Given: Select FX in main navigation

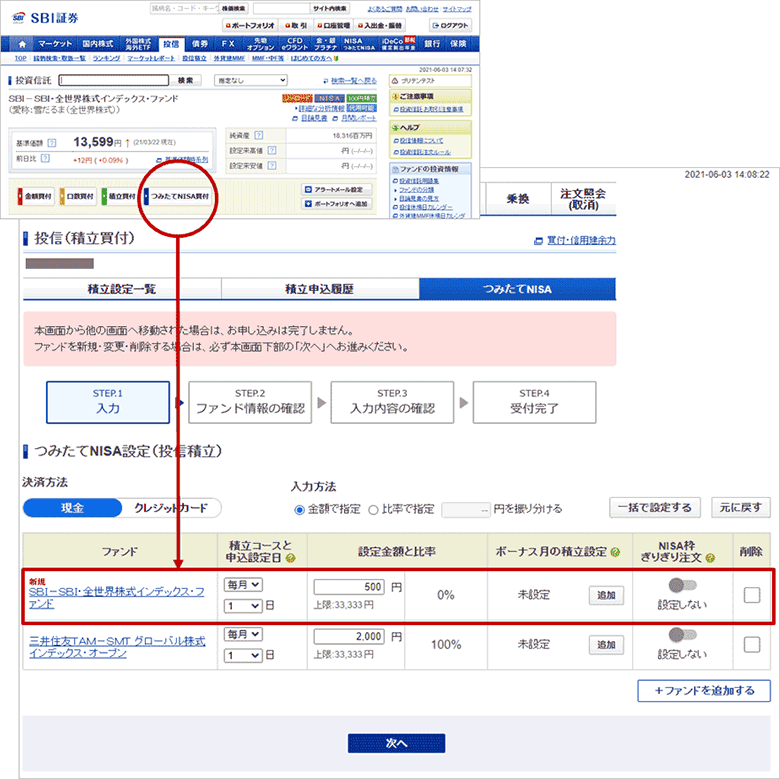Looking at the screenshot, I should (228, 44).
